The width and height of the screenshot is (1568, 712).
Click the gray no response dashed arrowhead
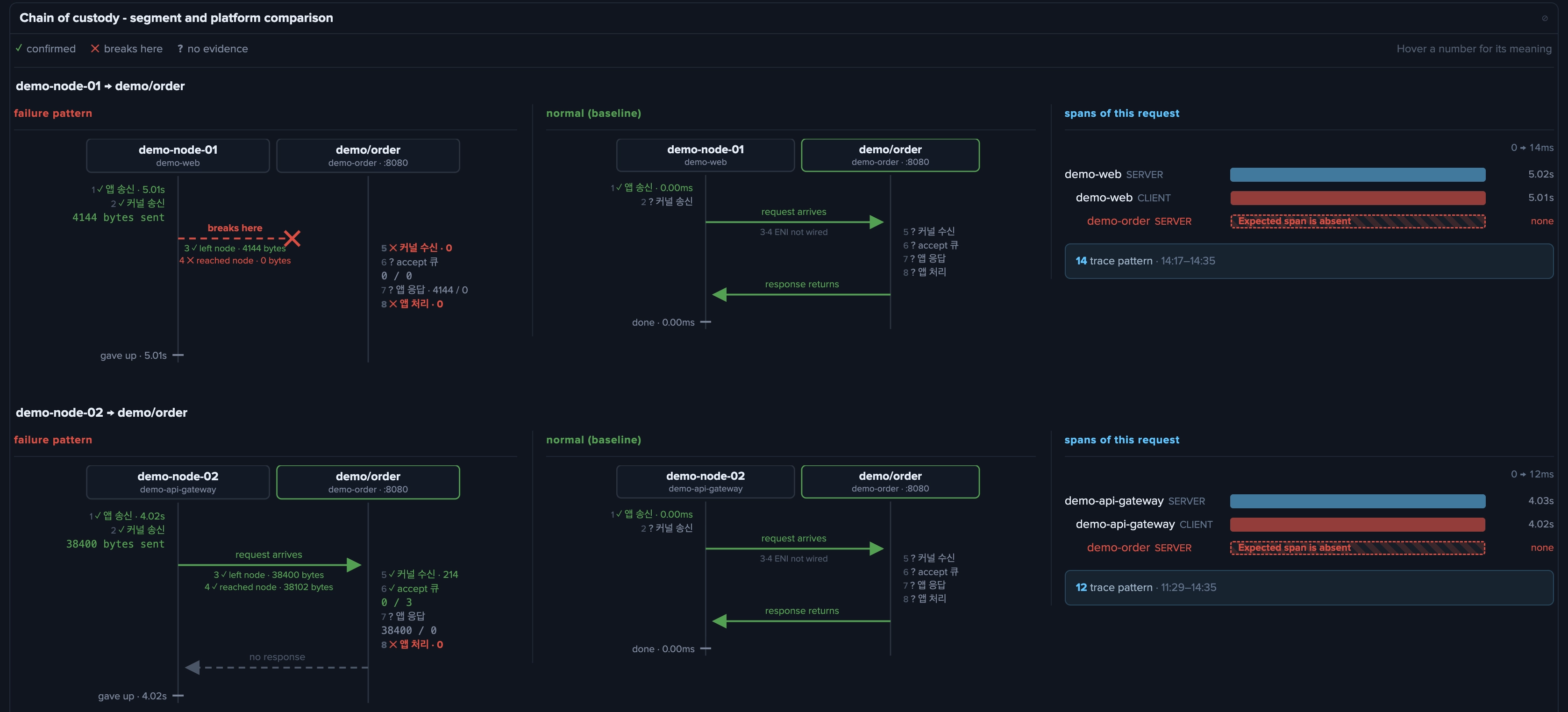(192, 668)
